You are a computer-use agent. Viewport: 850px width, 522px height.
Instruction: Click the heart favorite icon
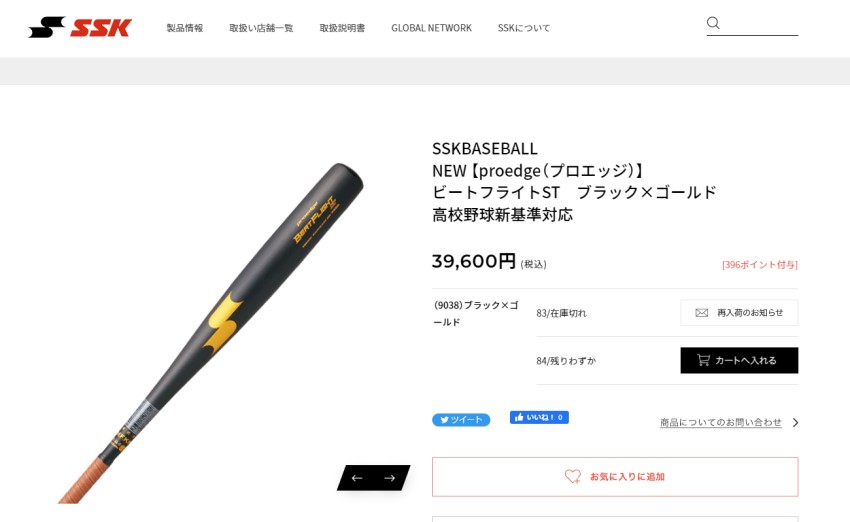[572, 476]
